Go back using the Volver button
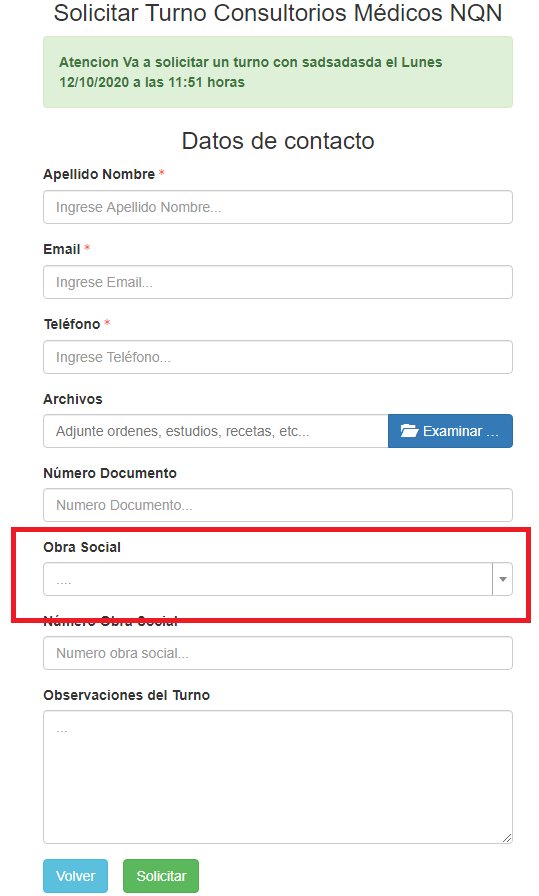This screenshot has height=896, width=539. [75, 875]
